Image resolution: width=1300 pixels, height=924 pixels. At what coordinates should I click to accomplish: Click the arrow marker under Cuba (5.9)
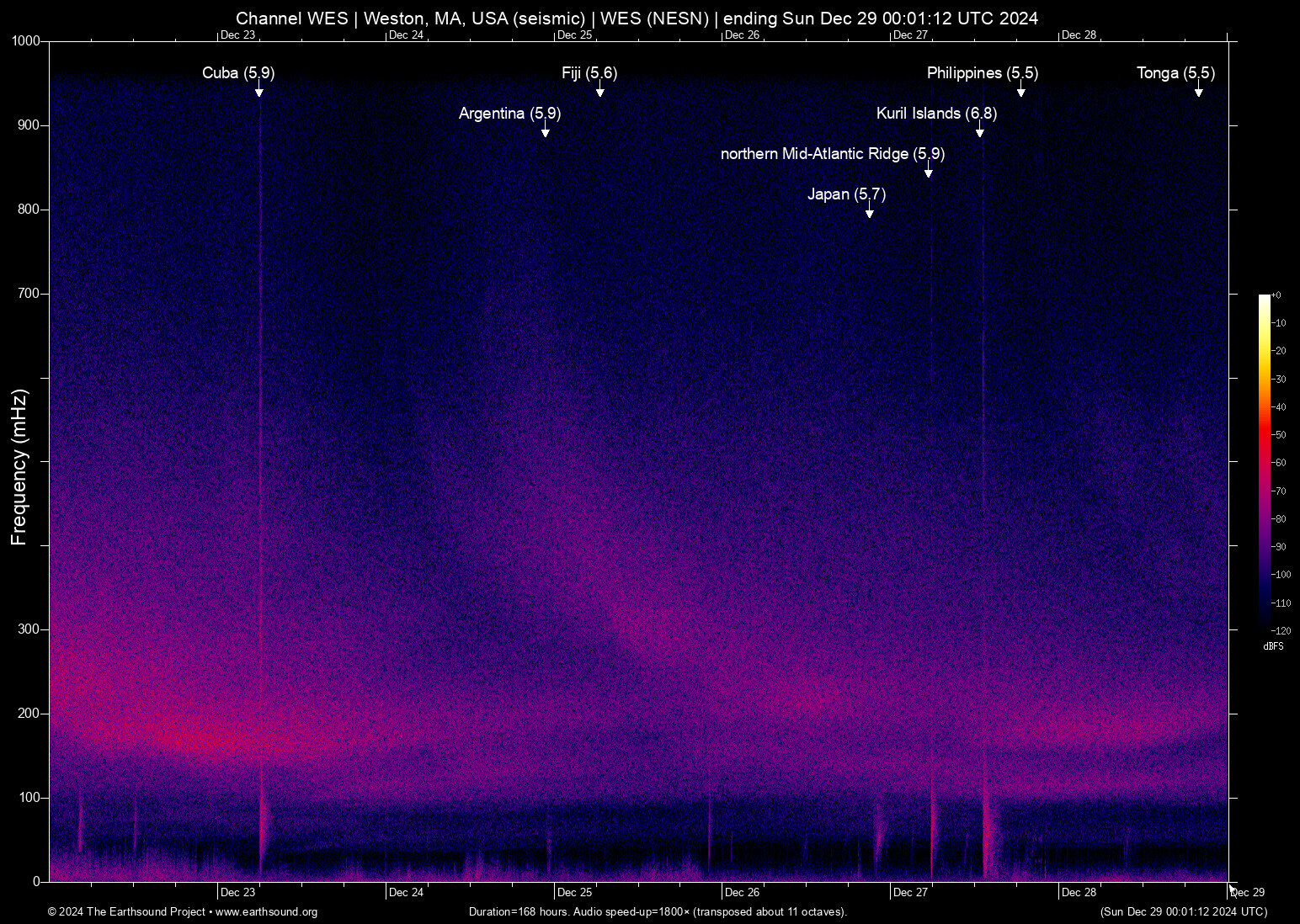point(259,93)
